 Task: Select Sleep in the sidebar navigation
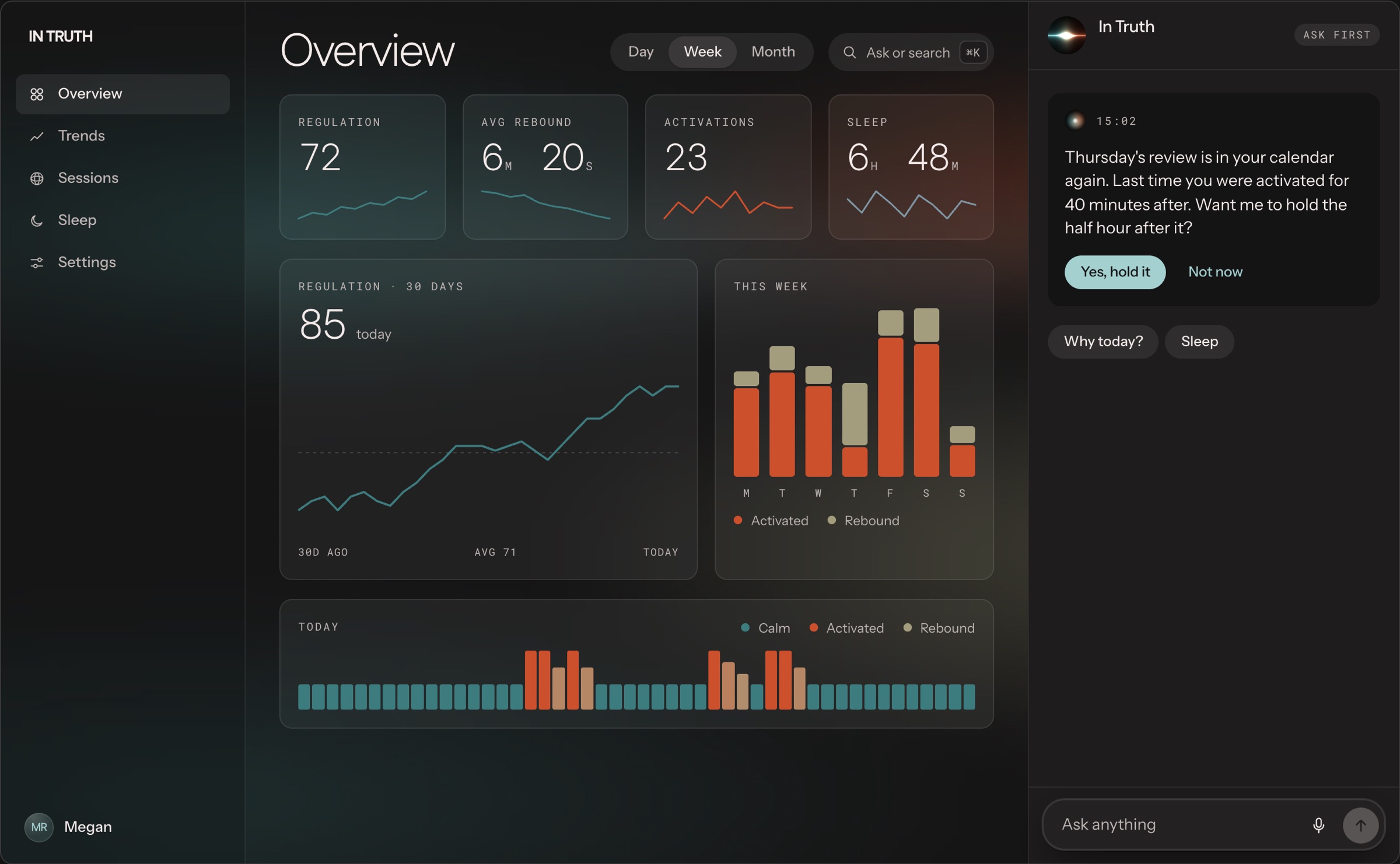pos(123,220)
